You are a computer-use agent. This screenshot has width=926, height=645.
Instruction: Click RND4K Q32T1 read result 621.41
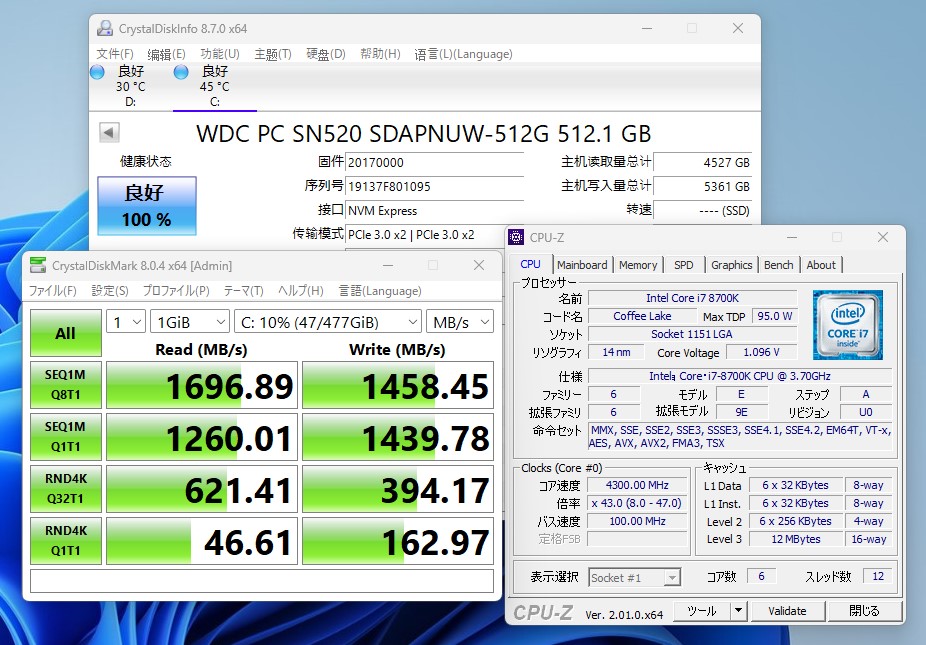tap(202, 489)
